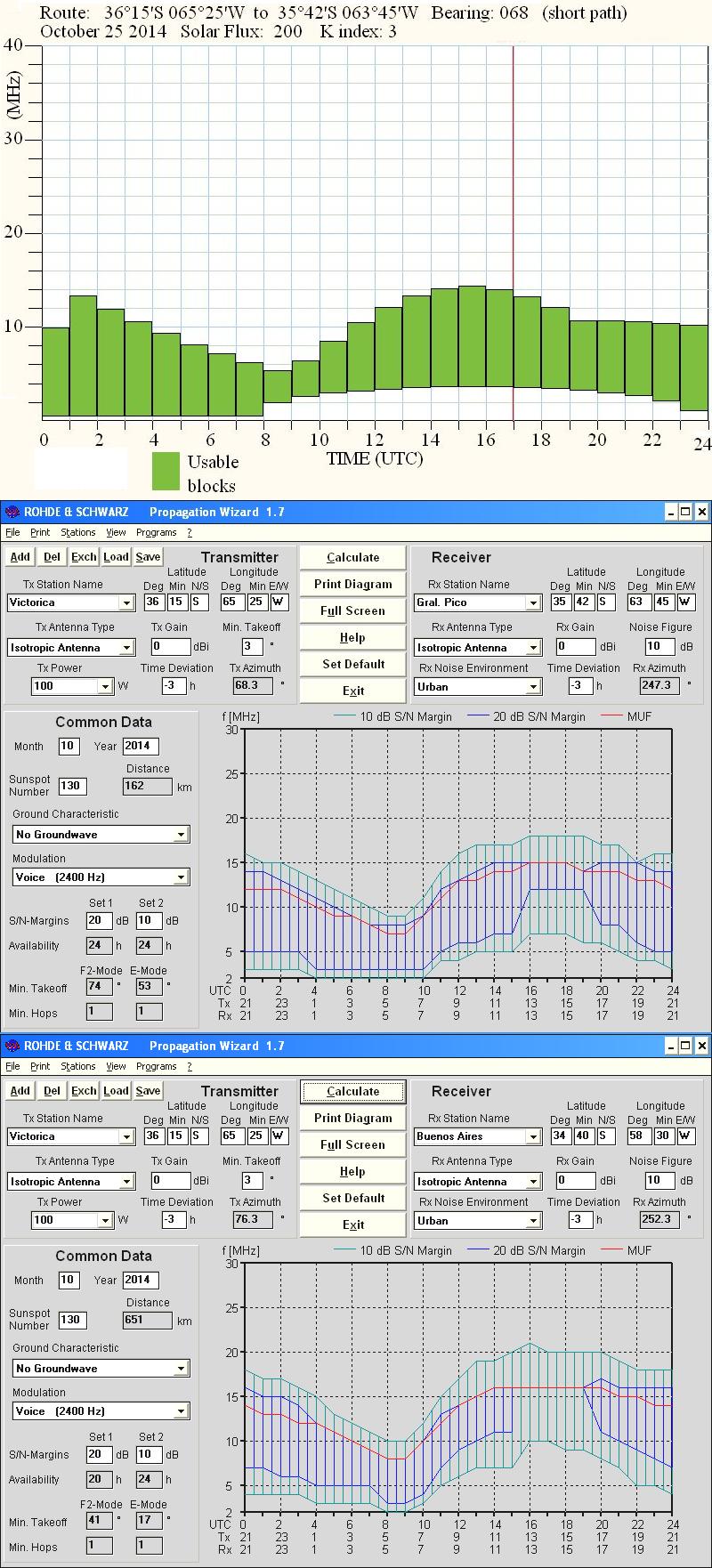
Task: Open the ? help menu in upper window
Action: pyautogui.click(x=190, y=532)
